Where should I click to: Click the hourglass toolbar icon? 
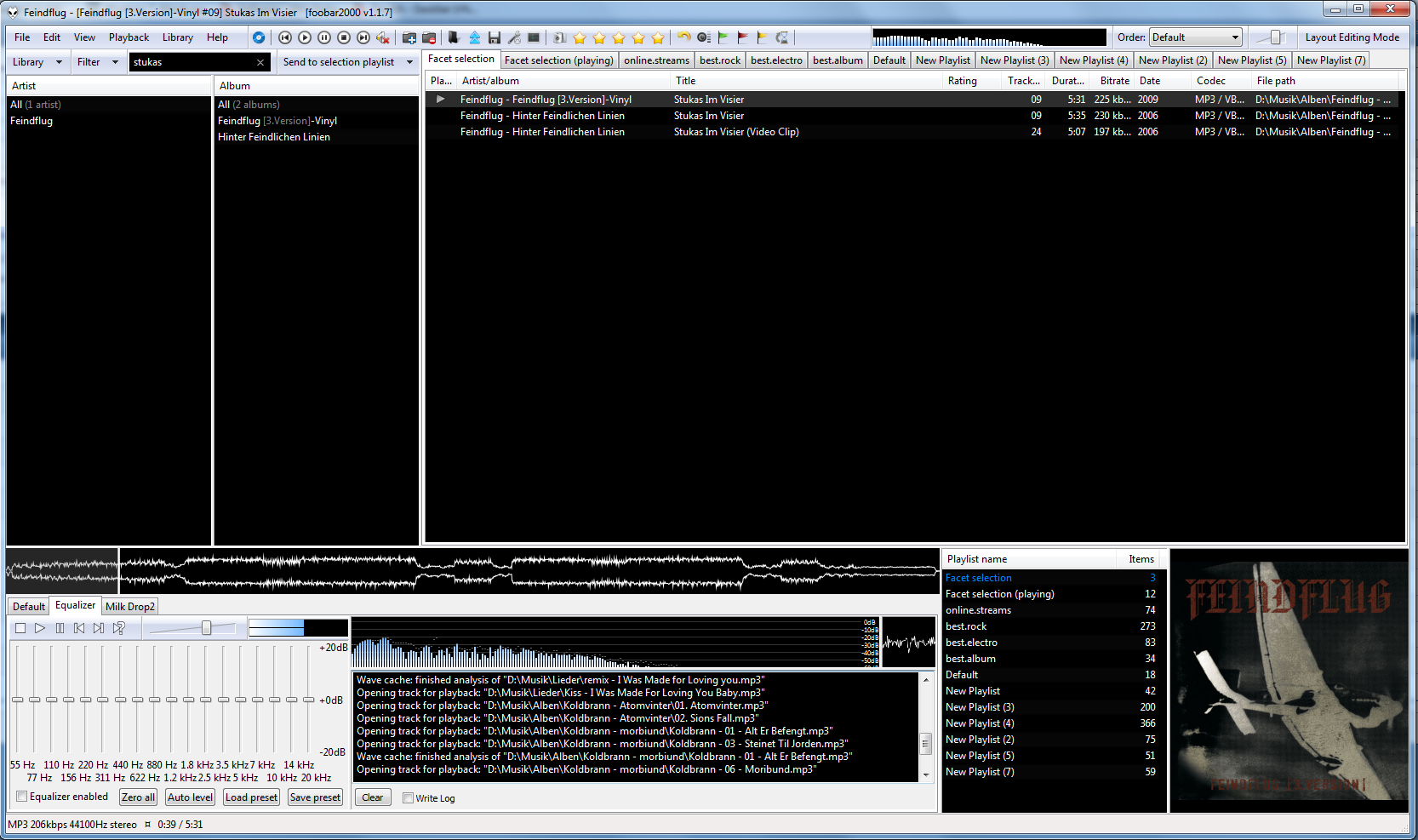[781, 37]
